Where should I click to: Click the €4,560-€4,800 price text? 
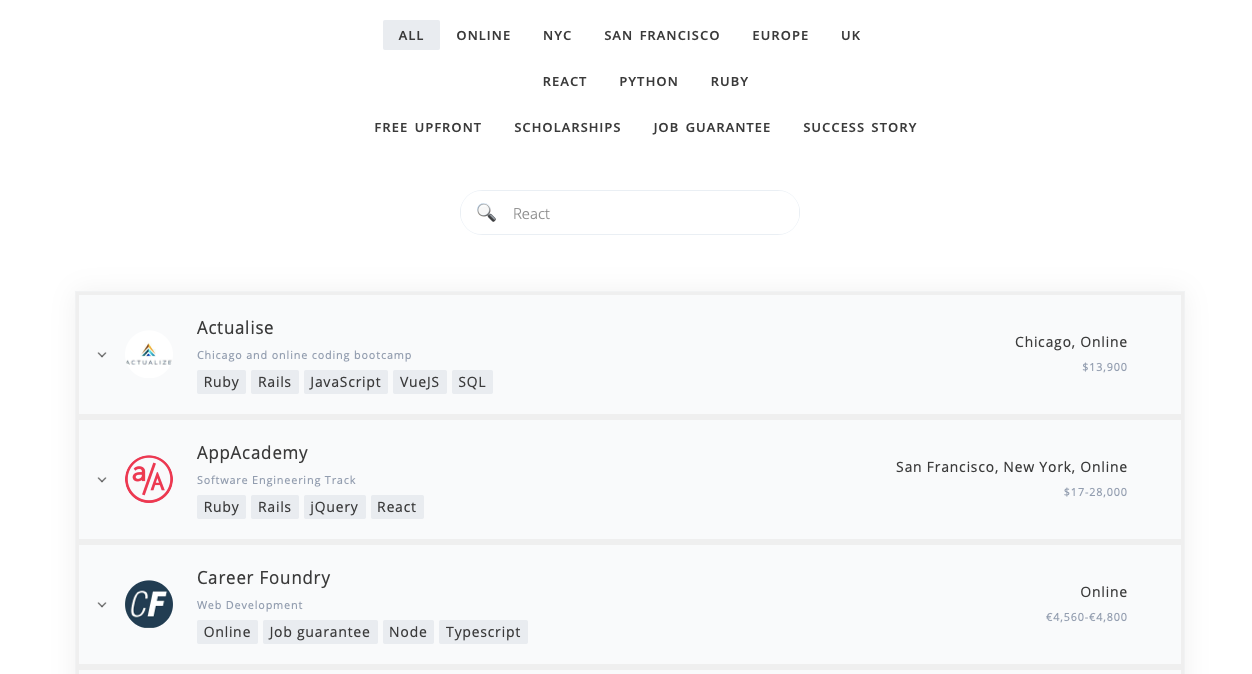coord(1086,617)
